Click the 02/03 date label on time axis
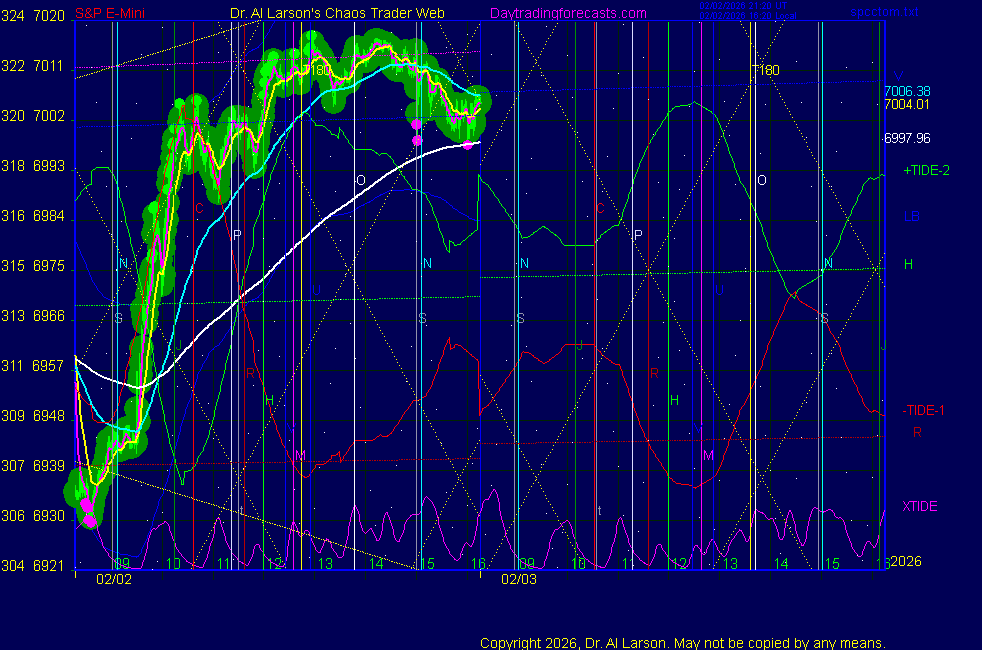 (519, 579)
